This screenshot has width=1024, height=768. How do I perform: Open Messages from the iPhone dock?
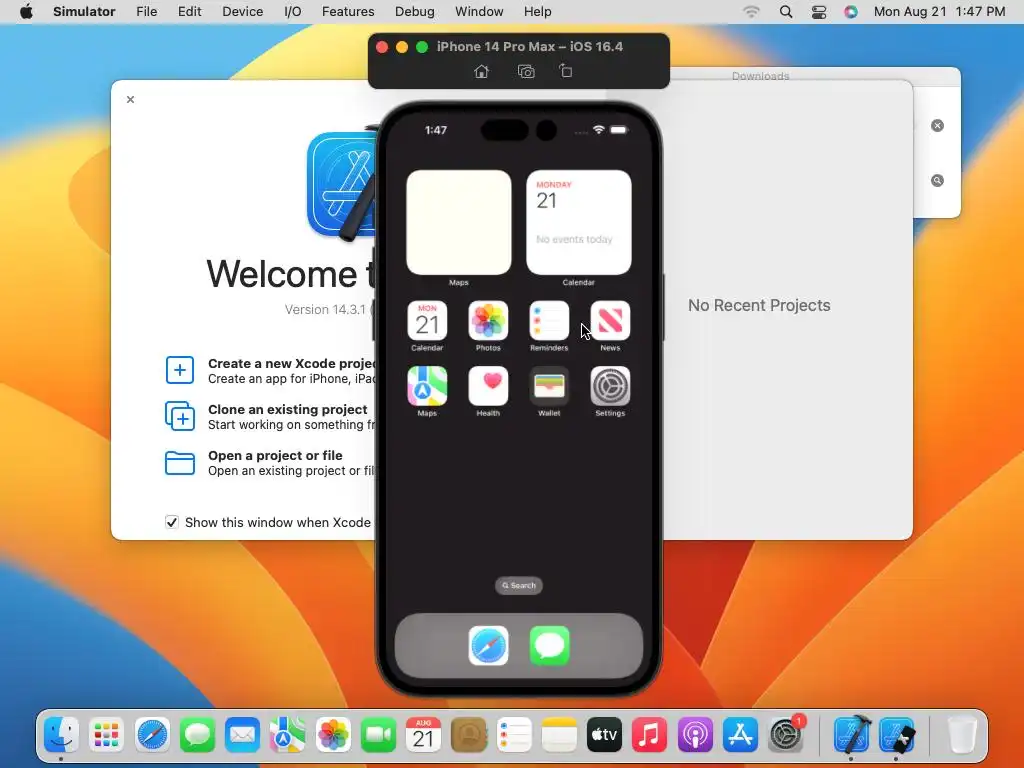(x=549, y=645)
